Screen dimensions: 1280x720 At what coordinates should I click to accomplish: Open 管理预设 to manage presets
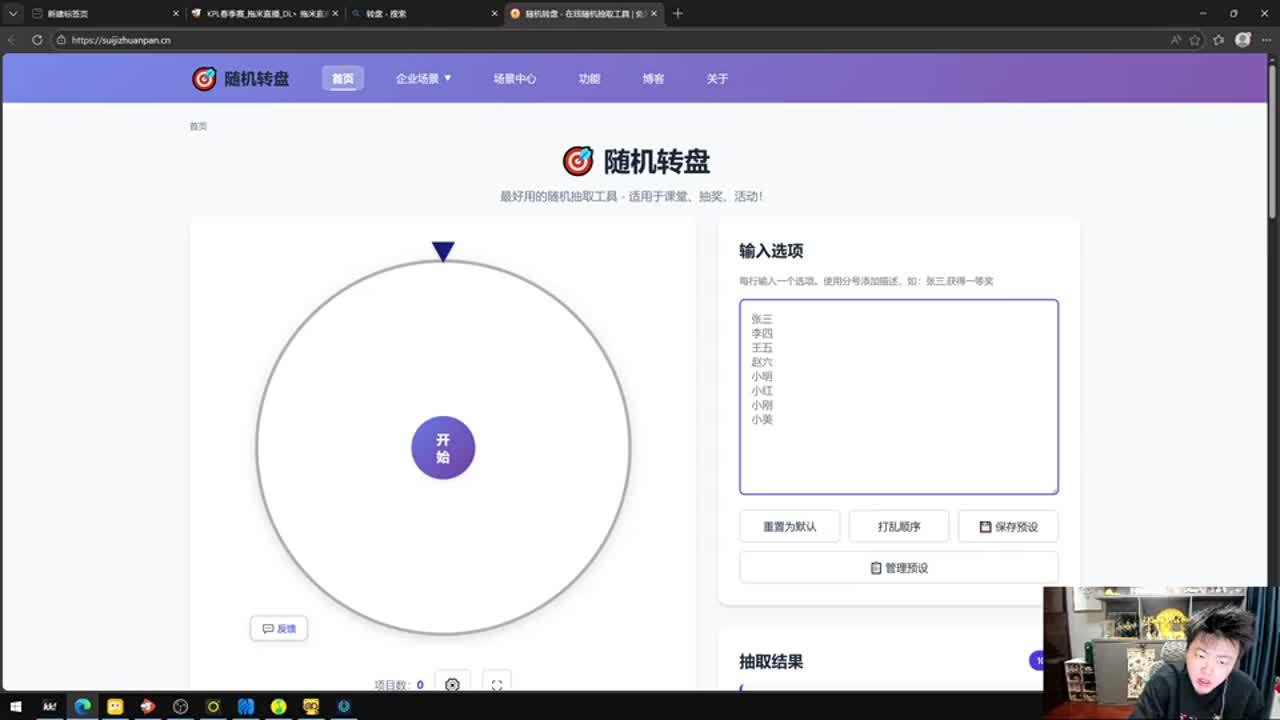pos(899,568)
